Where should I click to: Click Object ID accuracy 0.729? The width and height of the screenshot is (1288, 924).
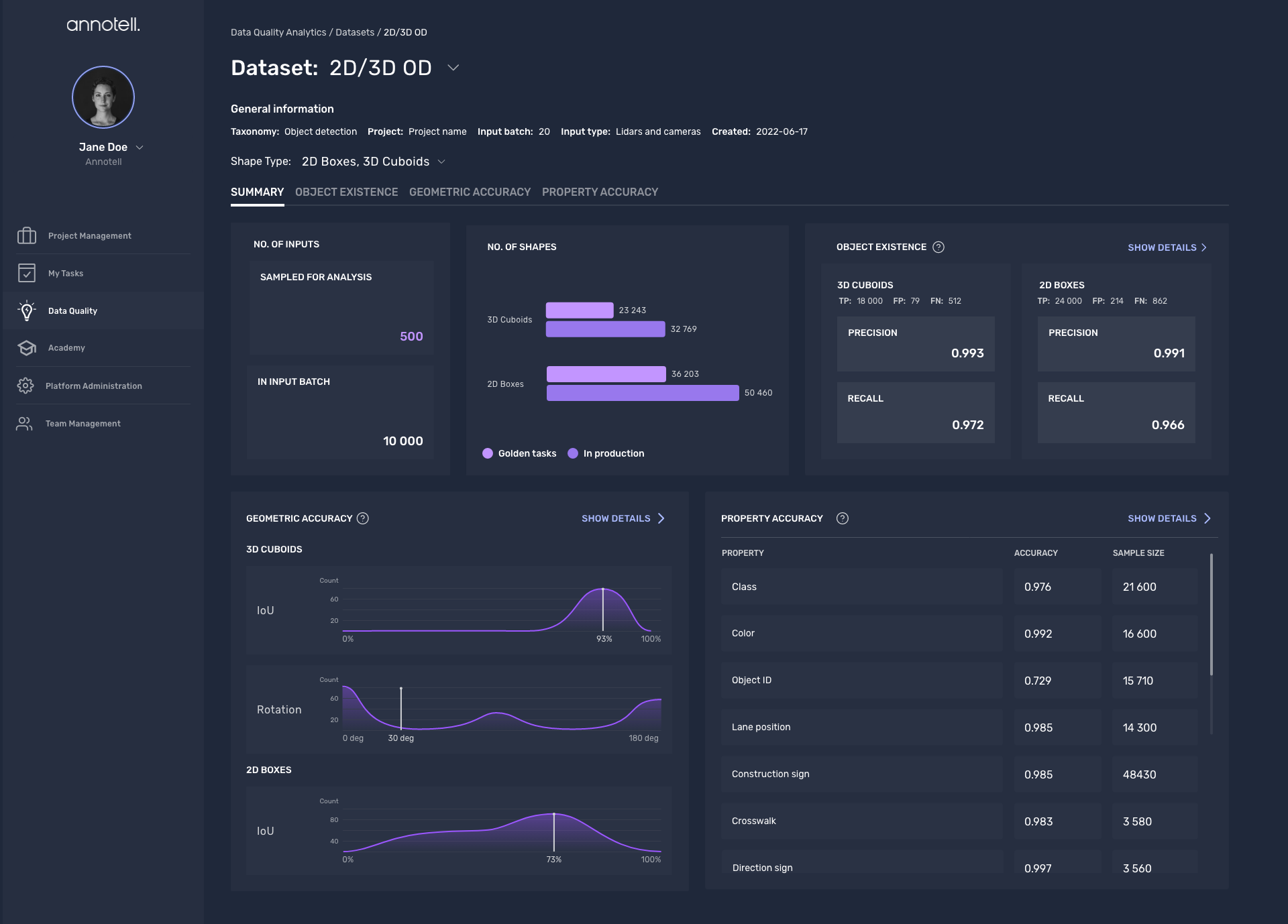pyautogui.click(x=1038, y=681)
